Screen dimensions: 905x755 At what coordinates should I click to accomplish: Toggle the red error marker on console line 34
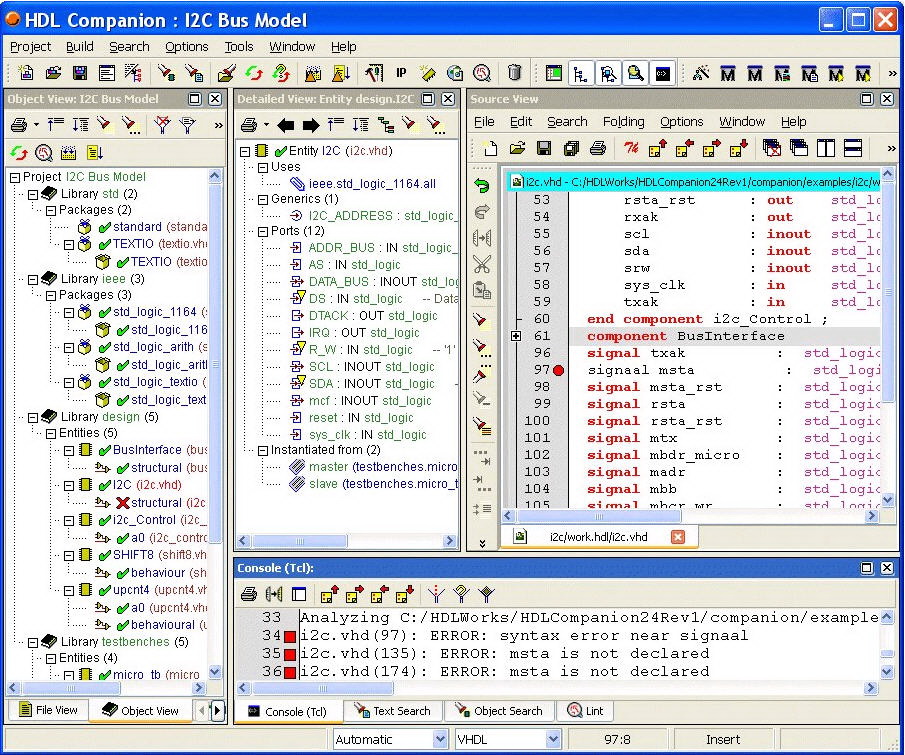(x=290, y=636)
